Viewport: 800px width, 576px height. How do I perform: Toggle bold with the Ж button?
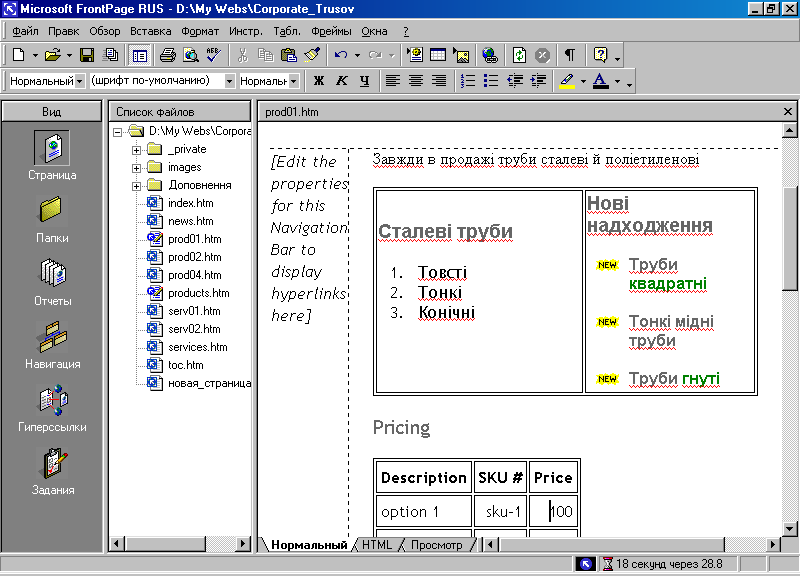pos(319,81)
